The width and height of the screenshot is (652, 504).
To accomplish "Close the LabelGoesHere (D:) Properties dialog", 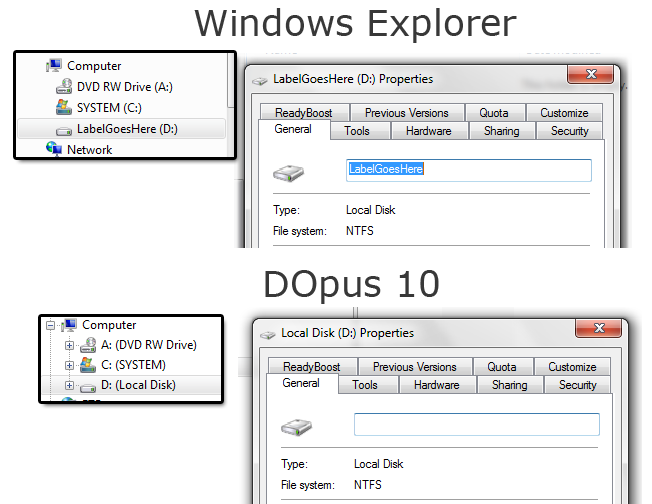I will coord(590,74).
